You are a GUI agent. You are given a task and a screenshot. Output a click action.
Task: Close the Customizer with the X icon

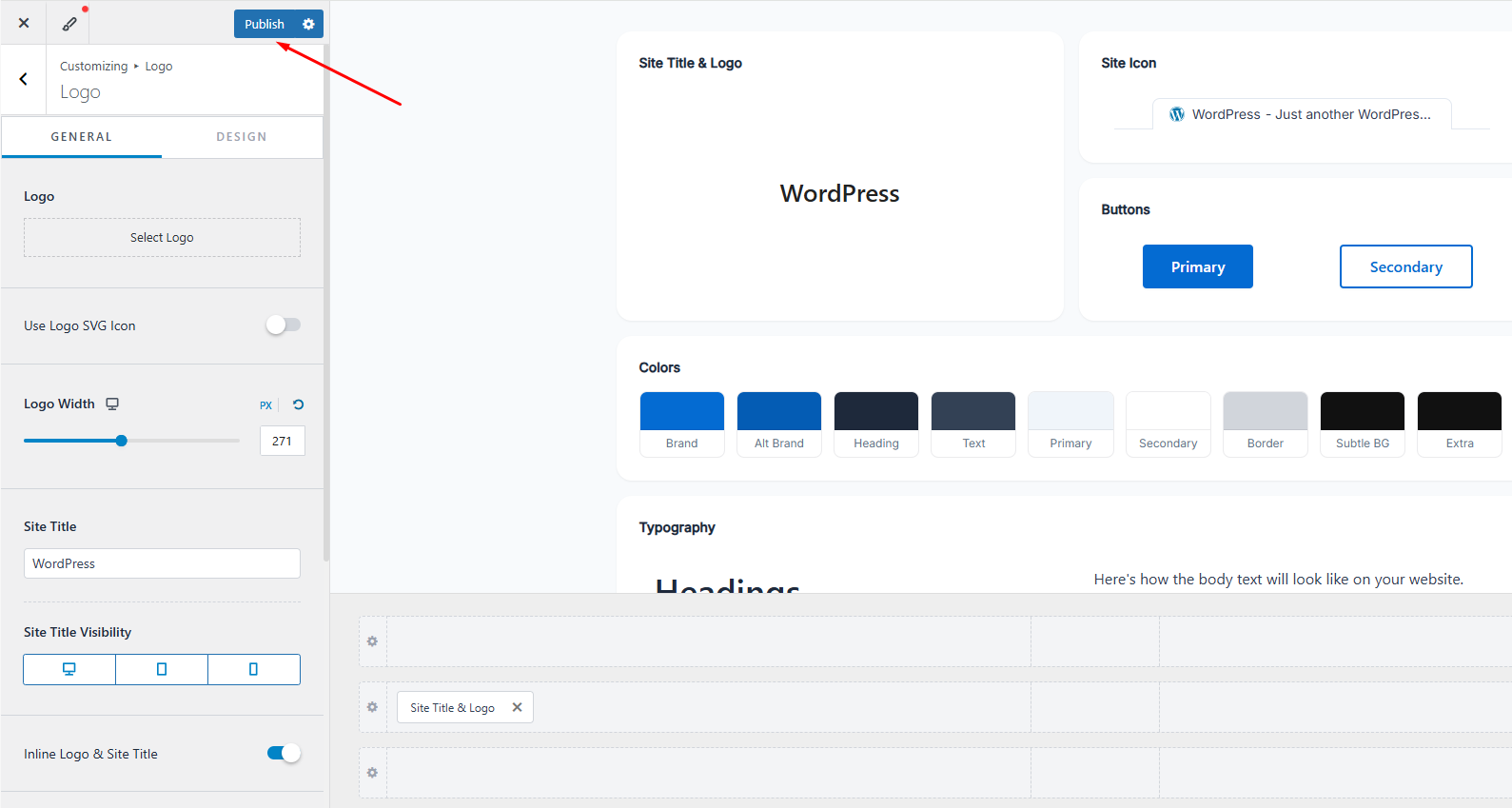(24, 23)
